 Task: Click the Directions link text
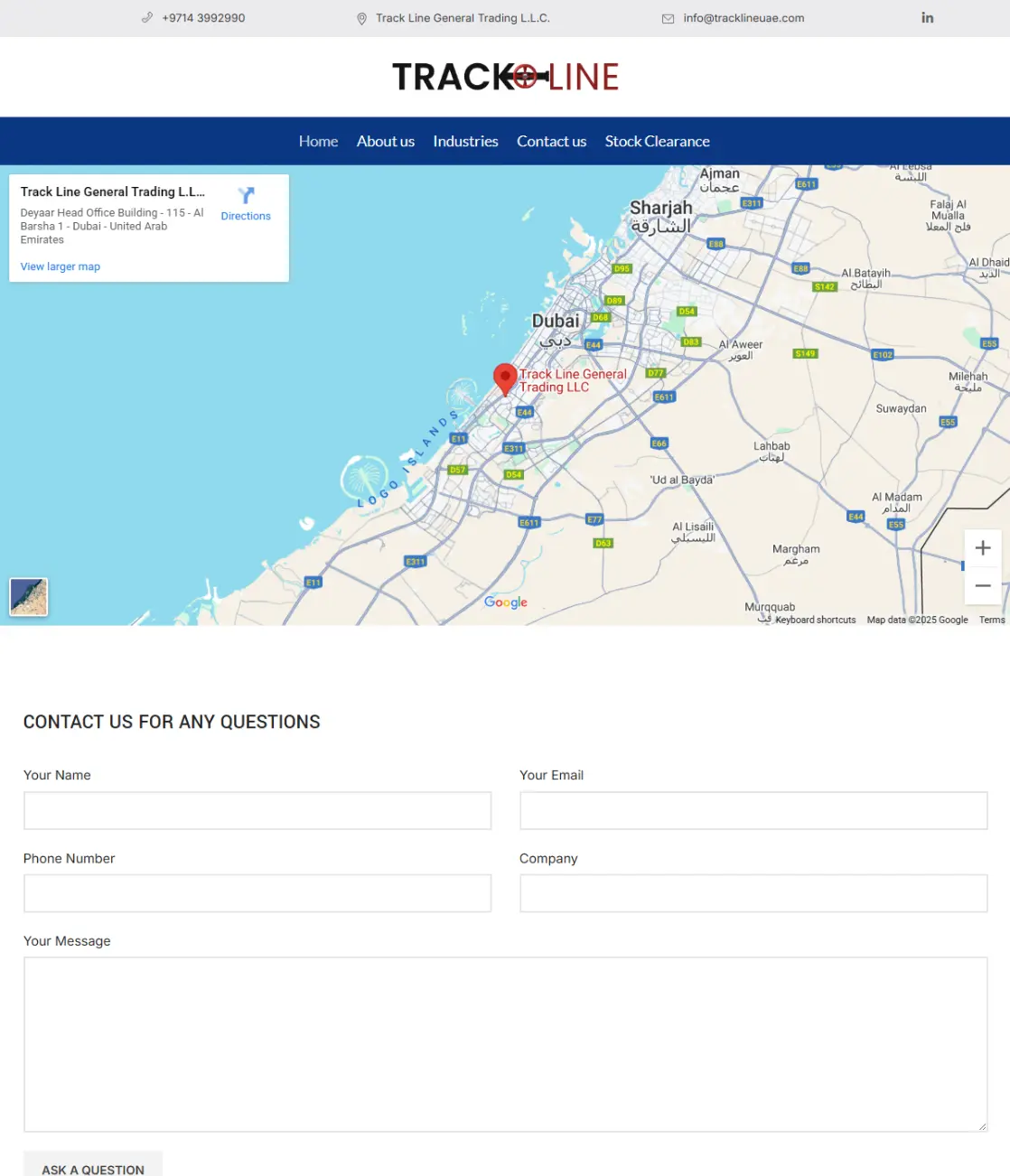(246, 216)
